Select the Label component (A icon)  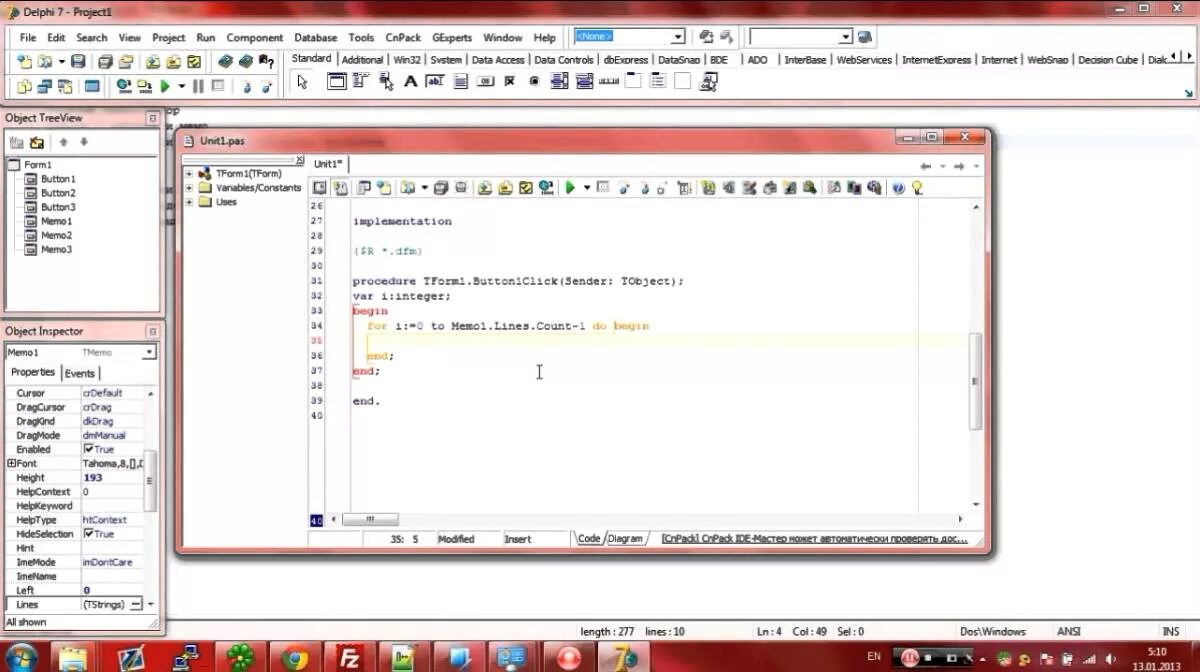[410, 82]
